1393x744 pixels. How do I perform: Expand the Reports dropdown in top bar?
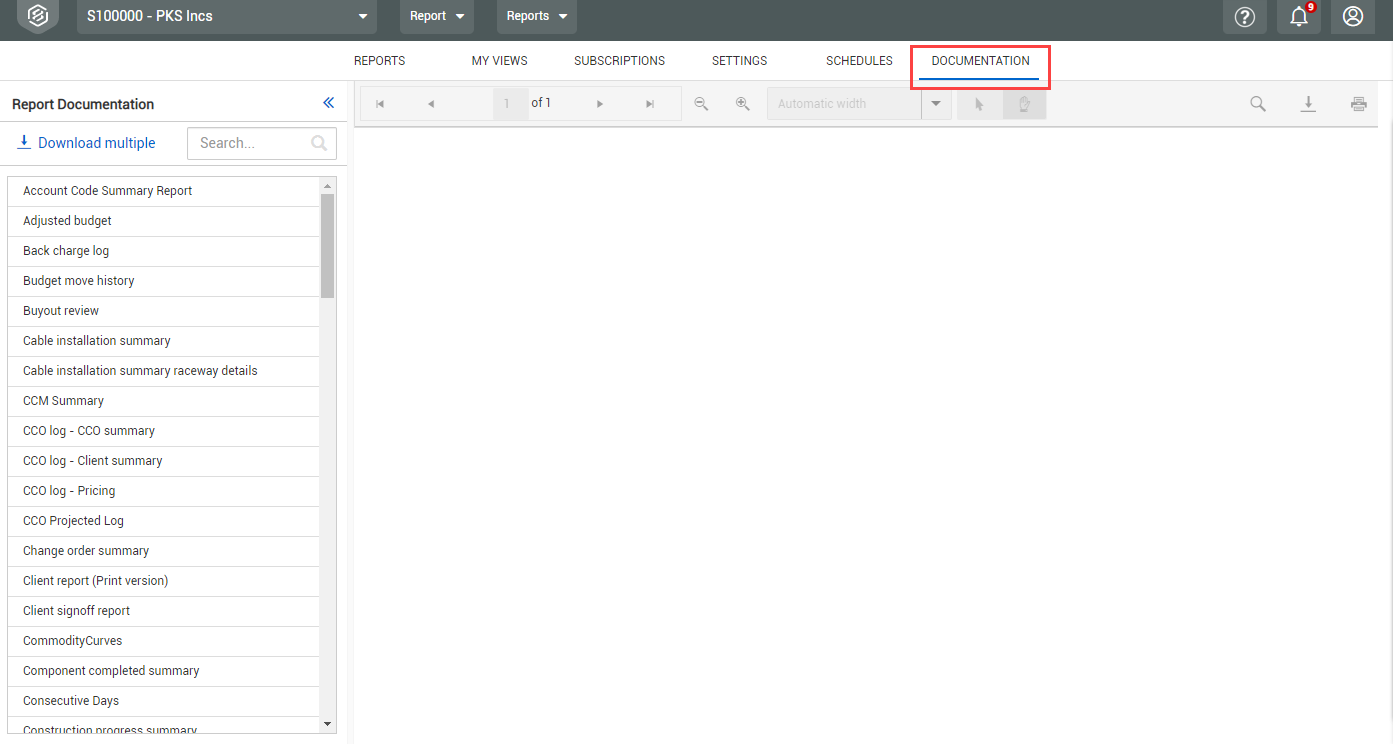pyautogui.click(x=536, y=16)
